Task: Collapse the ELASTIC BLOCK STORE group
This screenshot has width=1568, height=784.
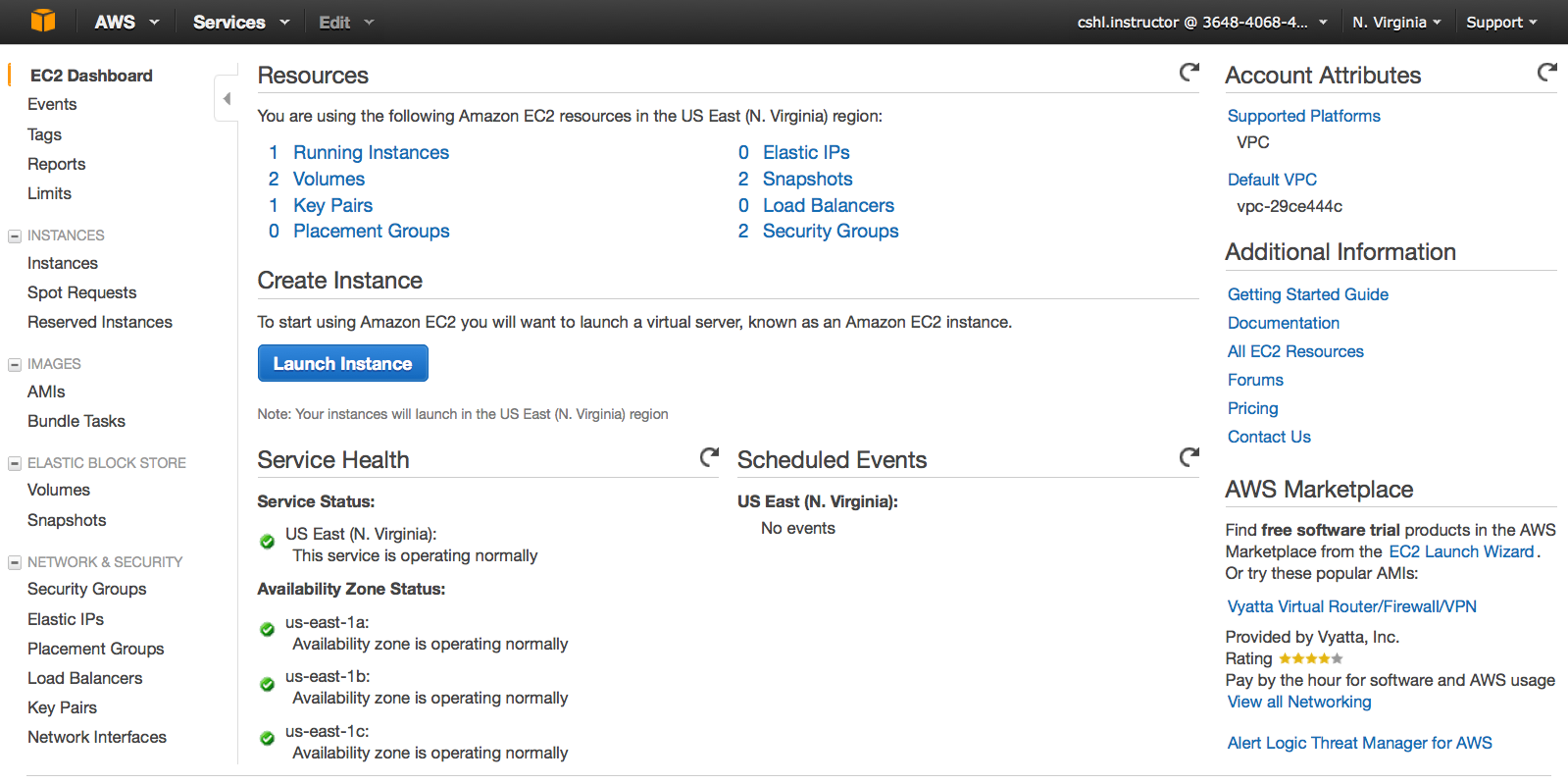Action: click(x=15, y=463)
